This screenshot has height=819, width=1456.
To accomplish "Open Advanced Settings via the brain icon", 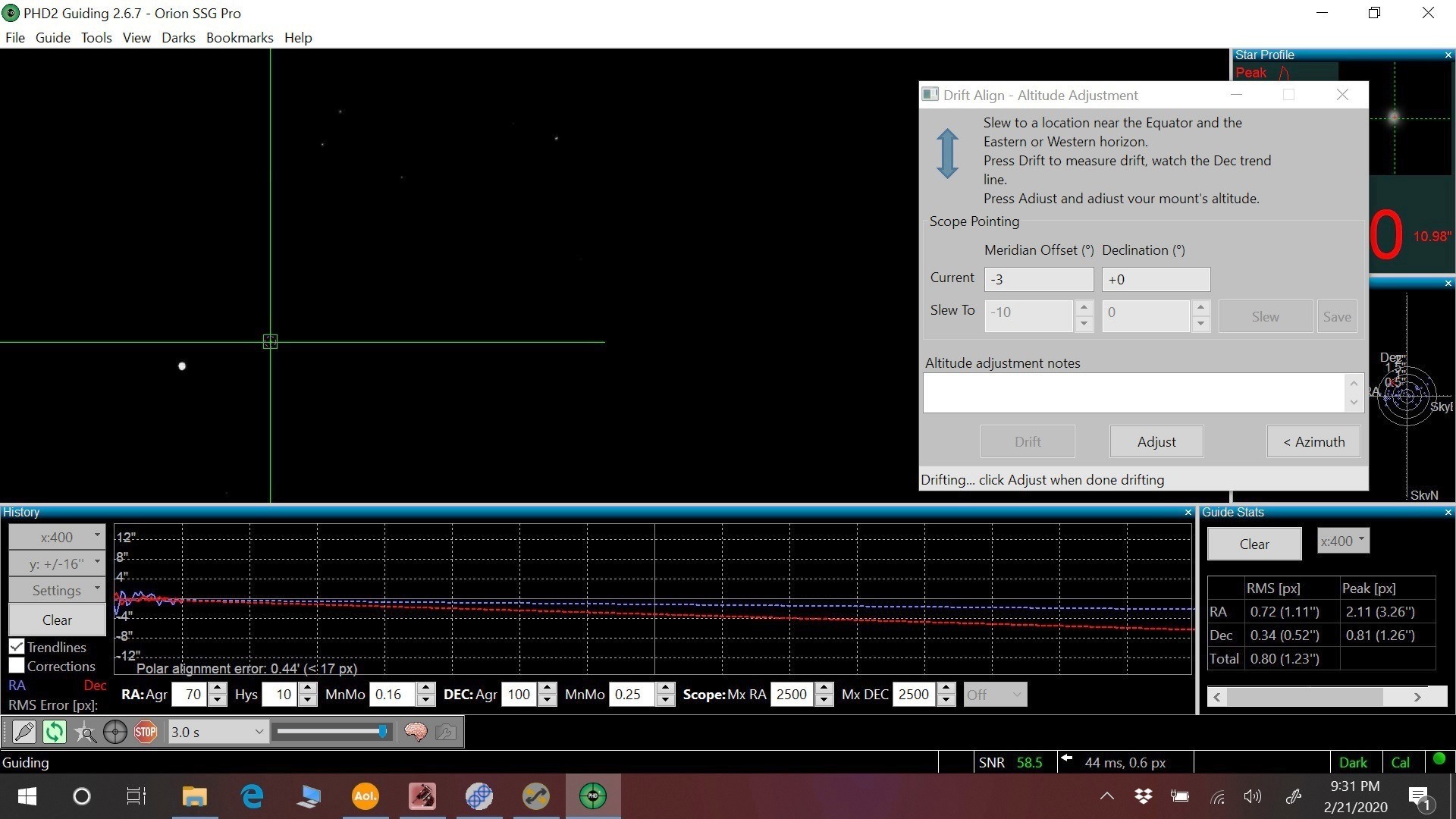I will tap(416, 731).
